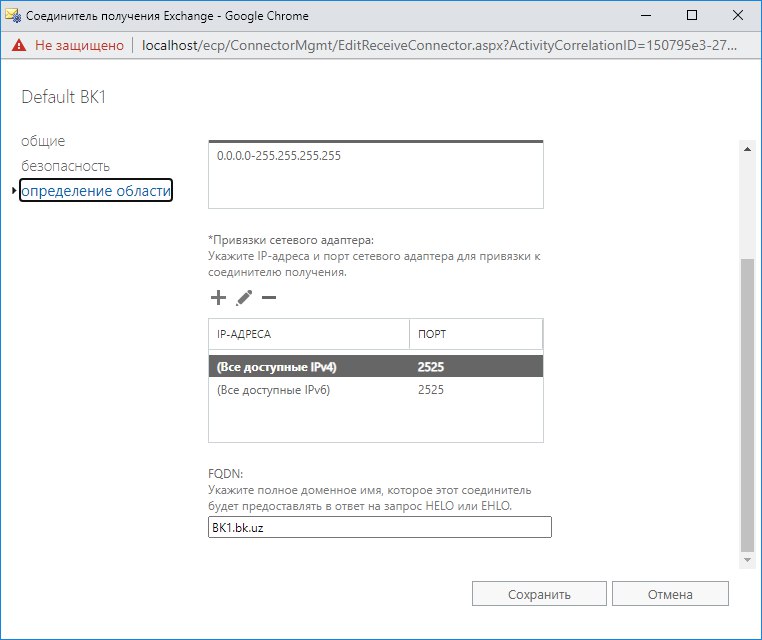Image resolution: width=762 pixels, height=640 pixels.
Task: Maximize the Chrome window
Action: tap(692, 16)
